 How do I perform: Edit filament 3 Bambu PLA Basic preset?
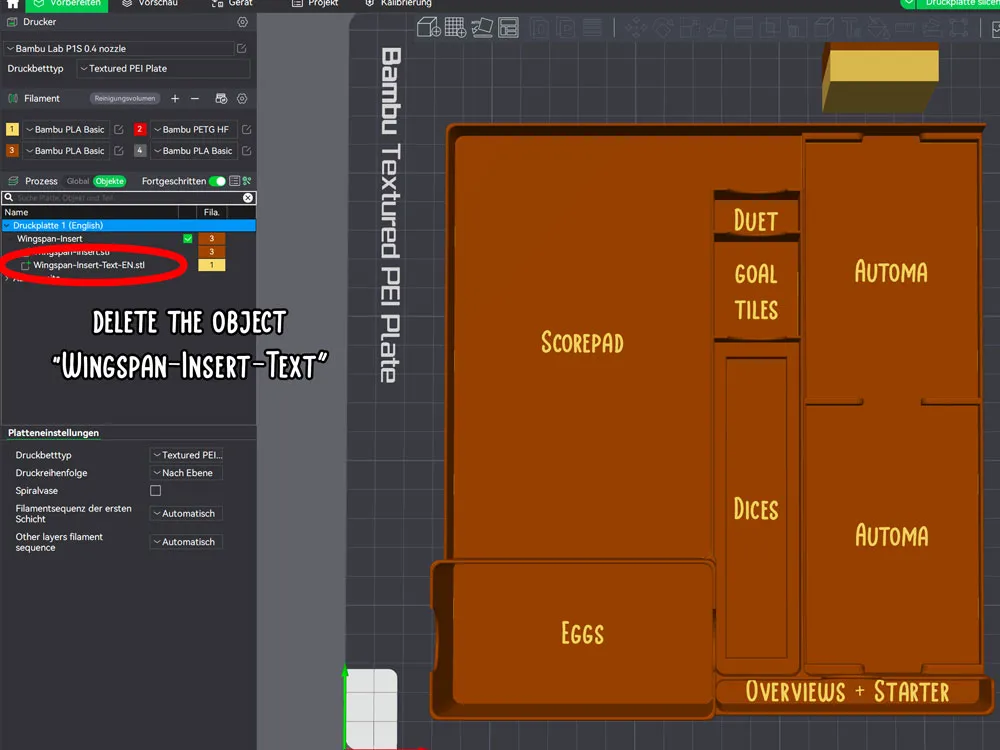(119, 151)
